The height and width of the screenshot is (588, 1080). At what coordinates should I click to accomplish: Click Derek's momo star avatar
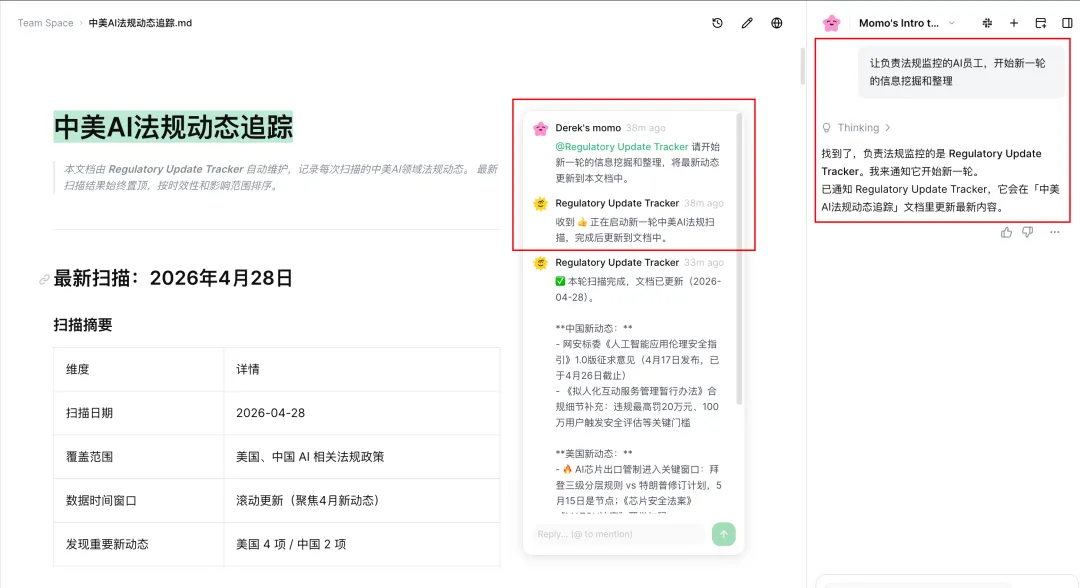click(x=540, y=128)
